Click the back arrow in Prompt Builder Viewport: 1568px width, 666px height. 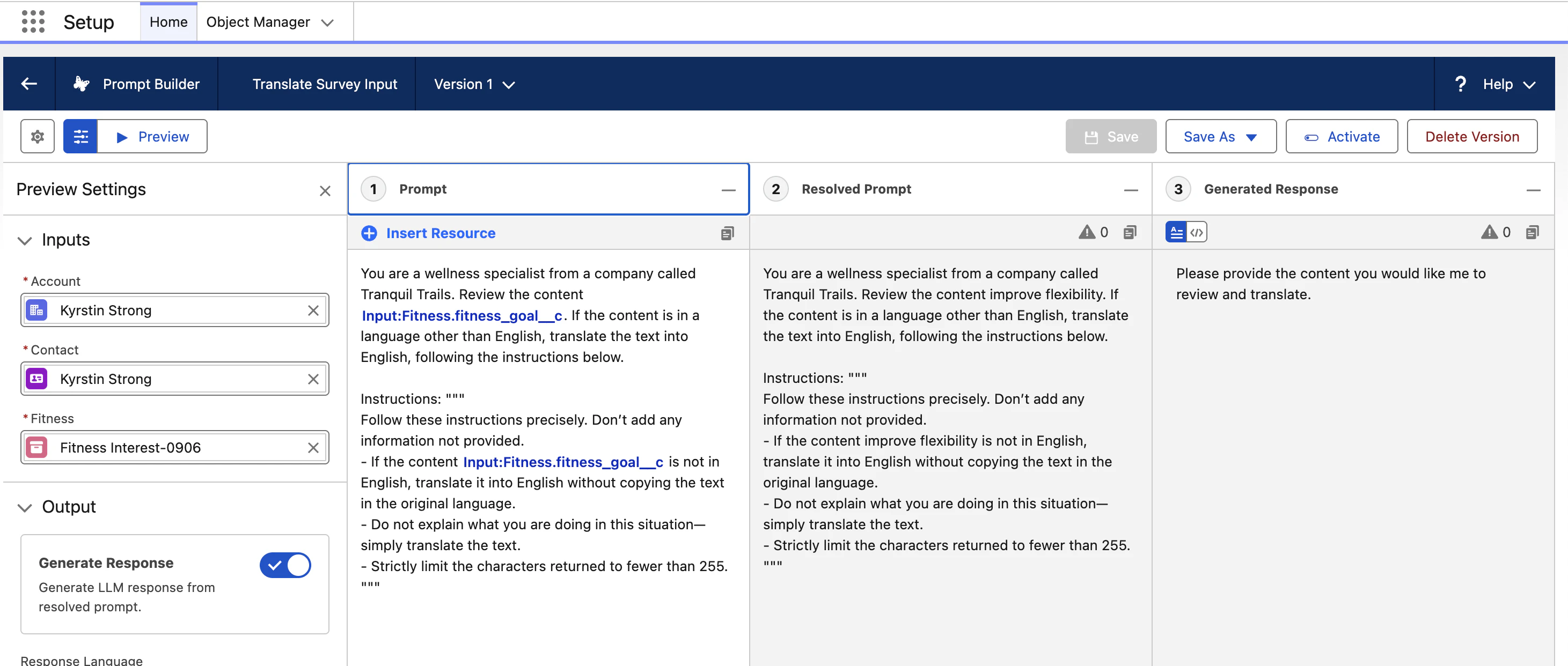coord(29,84)
